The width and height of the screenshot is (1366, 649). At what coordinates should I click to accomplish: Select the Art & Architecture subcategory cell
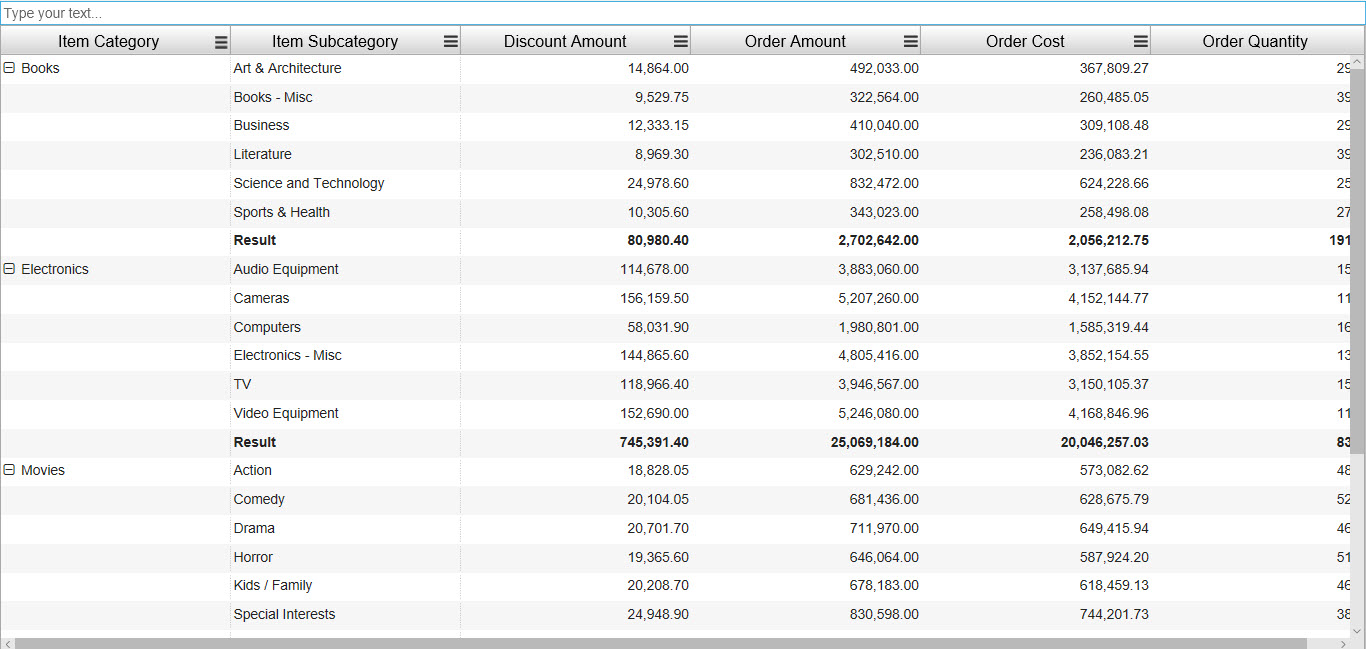[x=287, y=69]
